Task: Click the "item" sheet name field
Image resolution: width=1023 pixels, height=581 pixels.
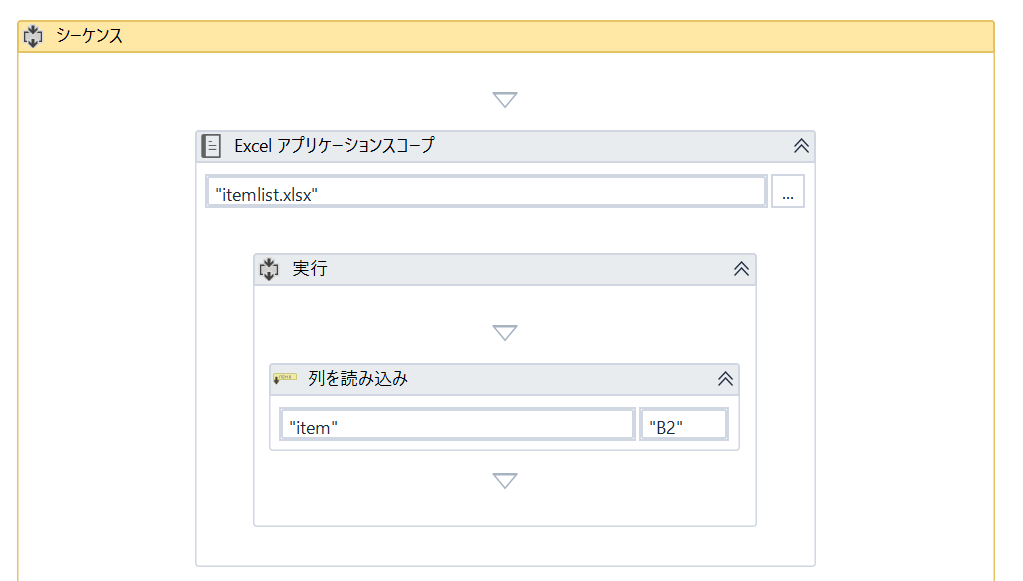Action: [457, 425]
